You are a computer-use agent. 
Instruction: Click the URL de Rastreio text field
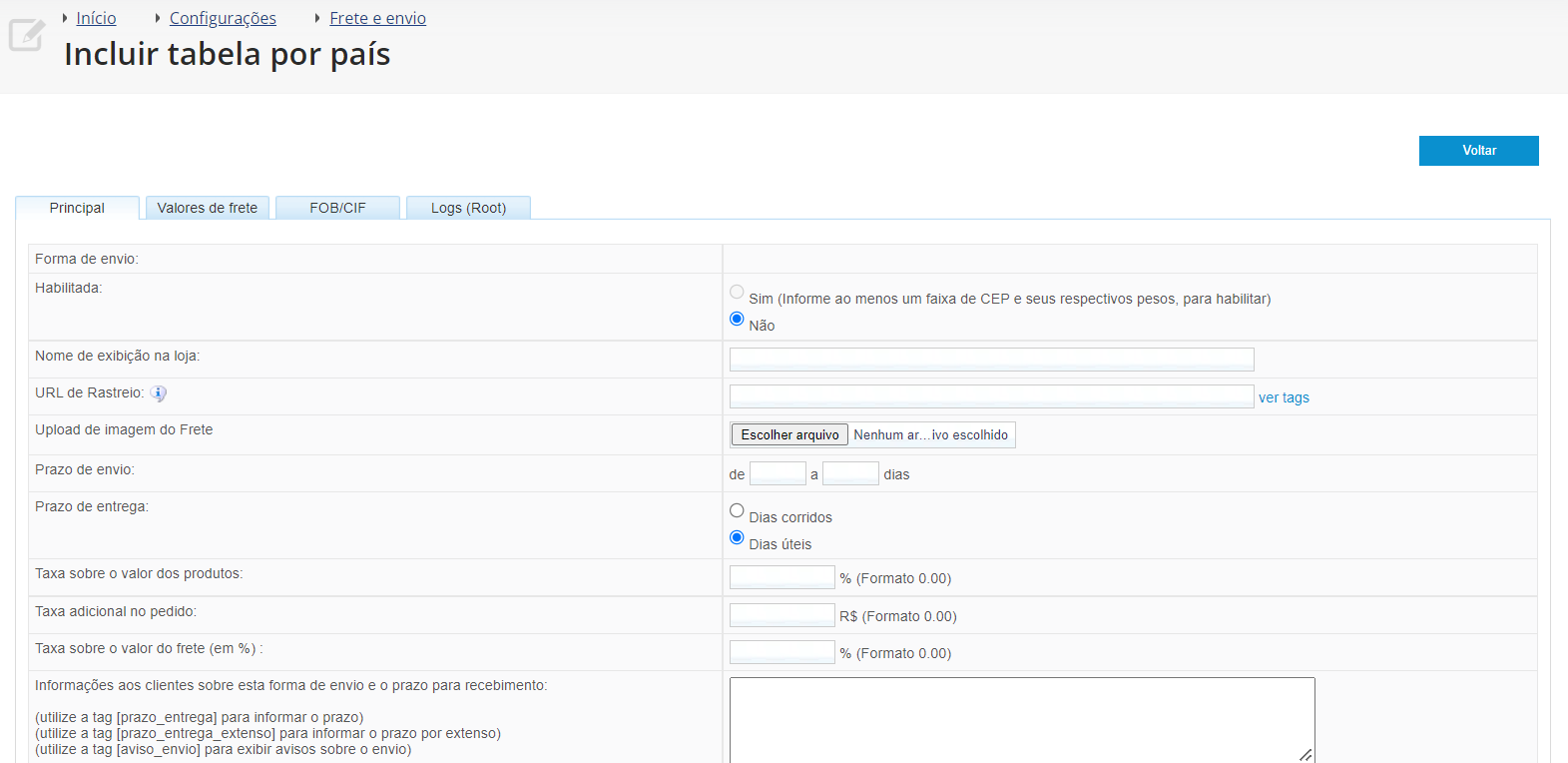pyautogui.click(x=991, y=396)
